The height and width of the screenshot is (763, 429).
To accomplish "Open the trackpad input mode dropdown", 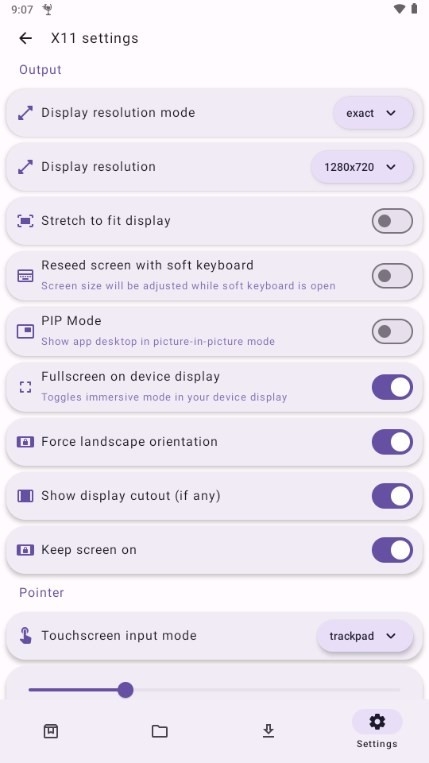I will click(x=365, y=636).
